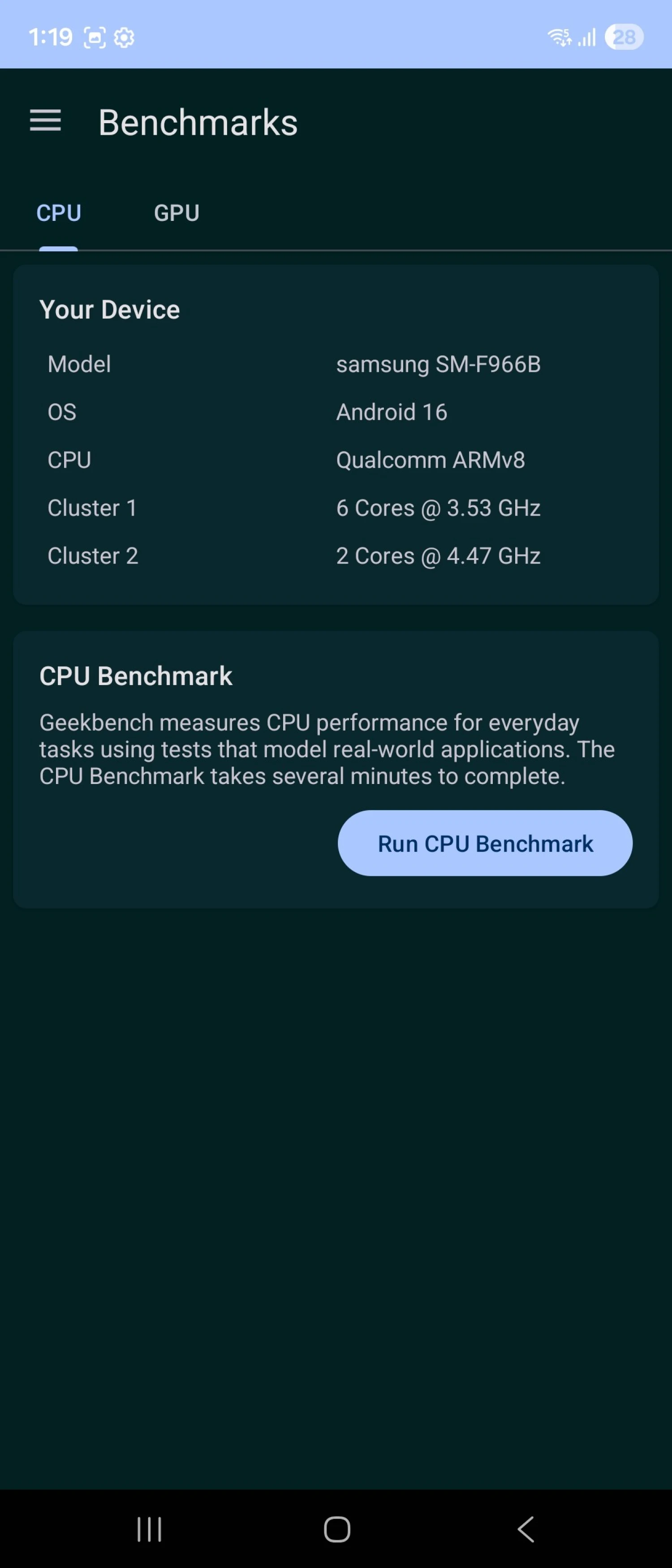Viewport: 672px width, 1568px height.
Task: Tap the settings gear status icon
Action: 124,38
